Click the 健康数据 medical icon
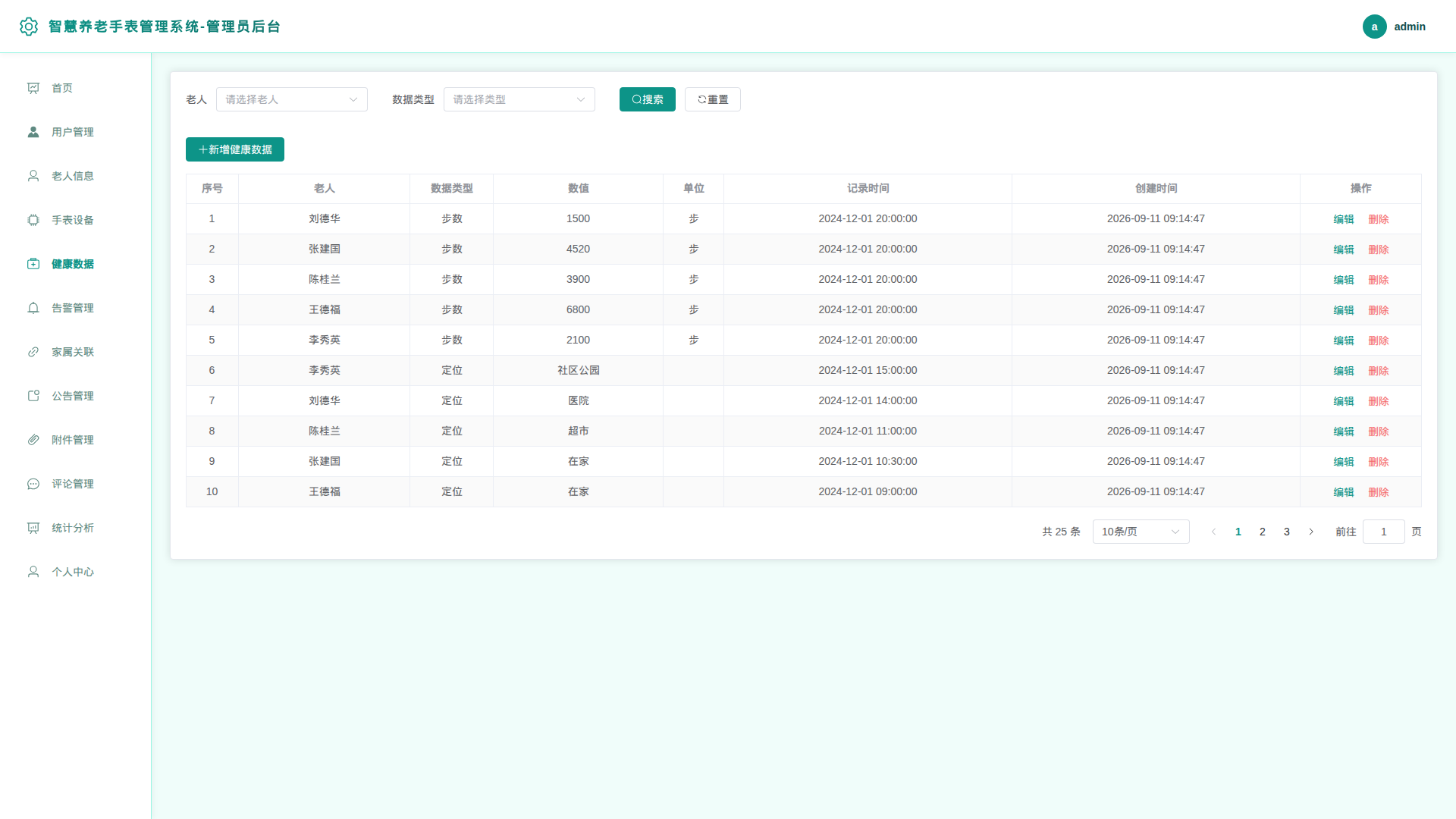Image resolution: width=1456 pixels, height=819 pixels. [33, 264]
